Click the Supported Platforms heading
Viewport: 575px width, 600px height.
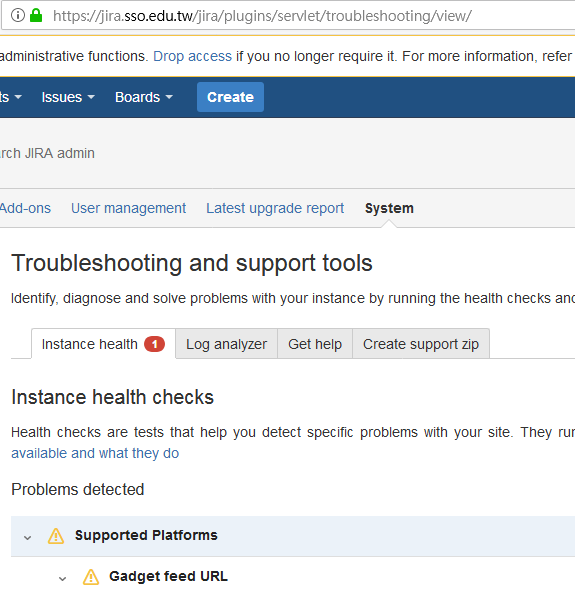(146, 535)
